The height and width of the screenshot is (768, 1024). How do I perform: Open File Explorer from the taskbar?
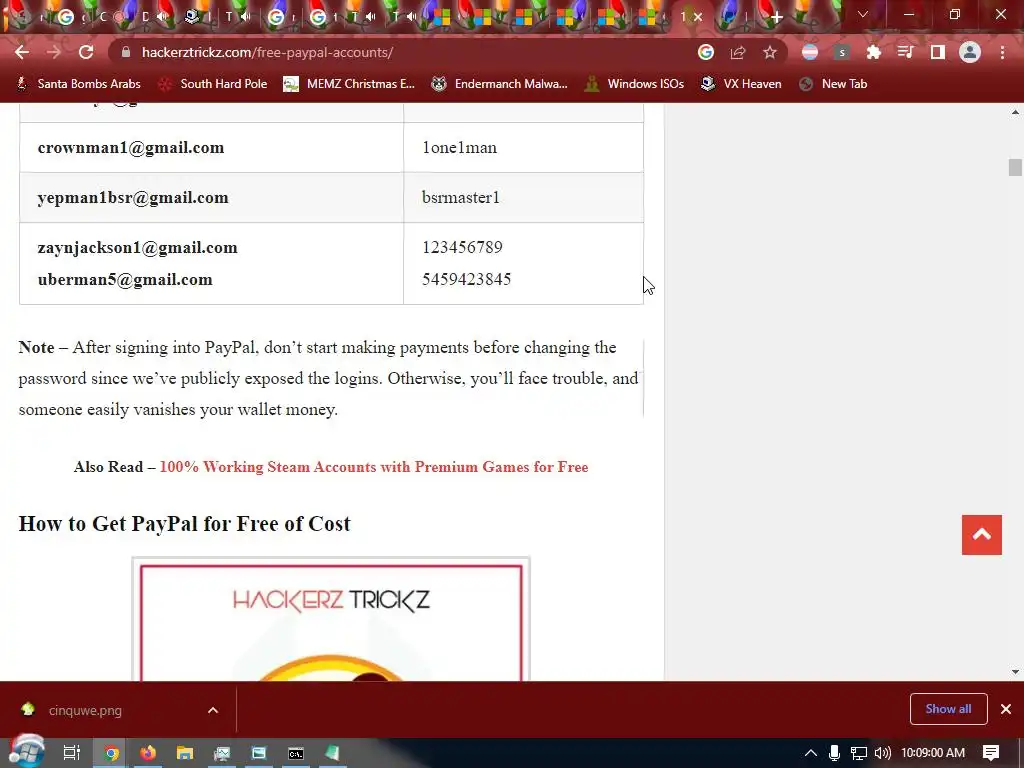coord(185,753)
